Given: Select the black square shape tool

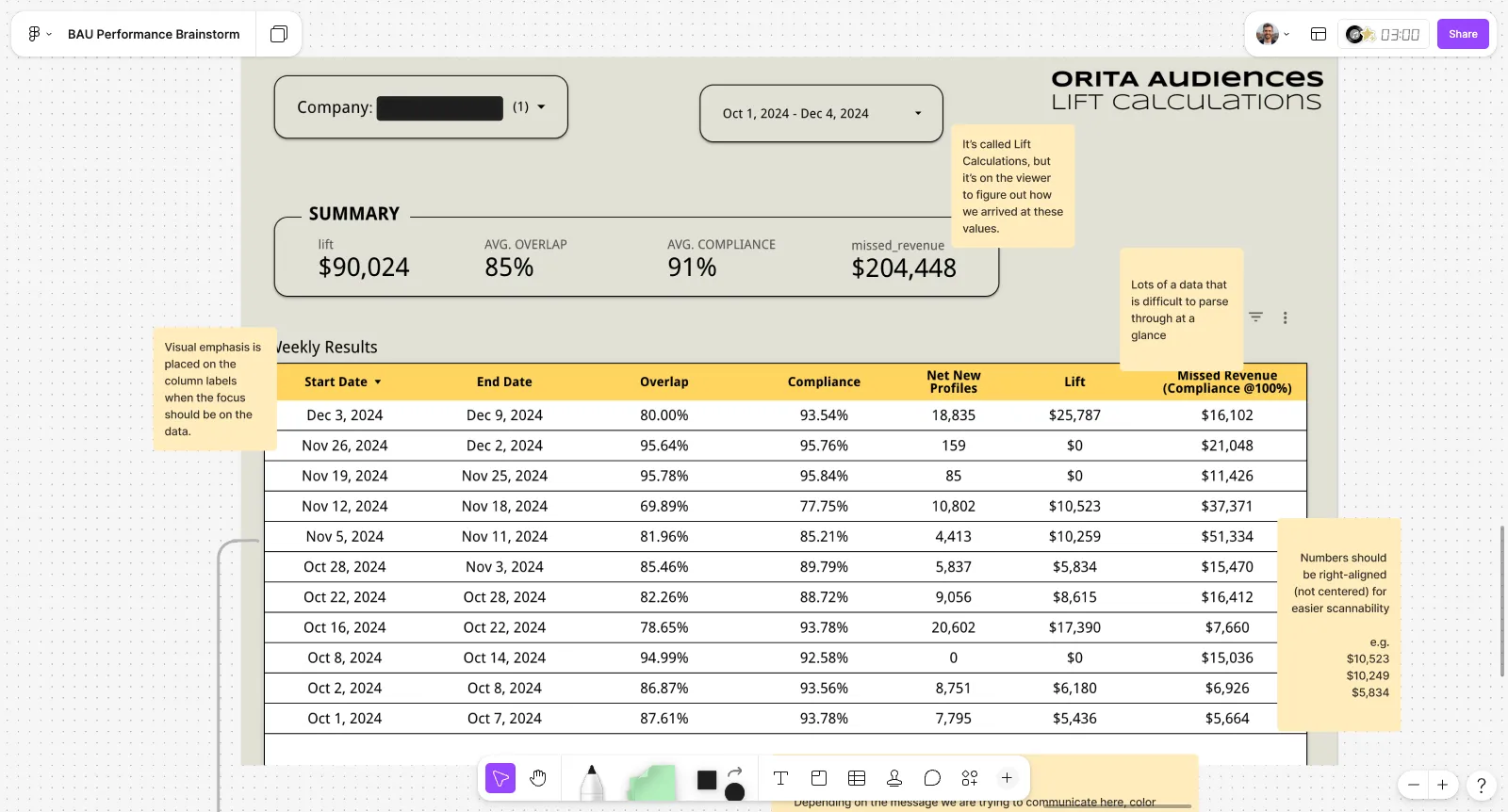Looking at the screenshot, I should (x=707, y=780).
